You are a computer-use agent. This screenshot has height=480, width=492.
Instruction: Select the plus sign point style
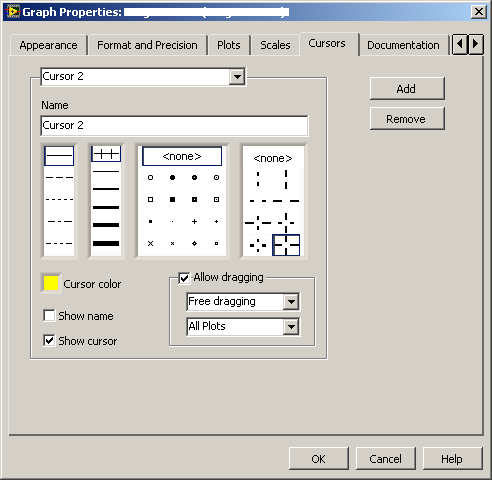tap(194, 221)
